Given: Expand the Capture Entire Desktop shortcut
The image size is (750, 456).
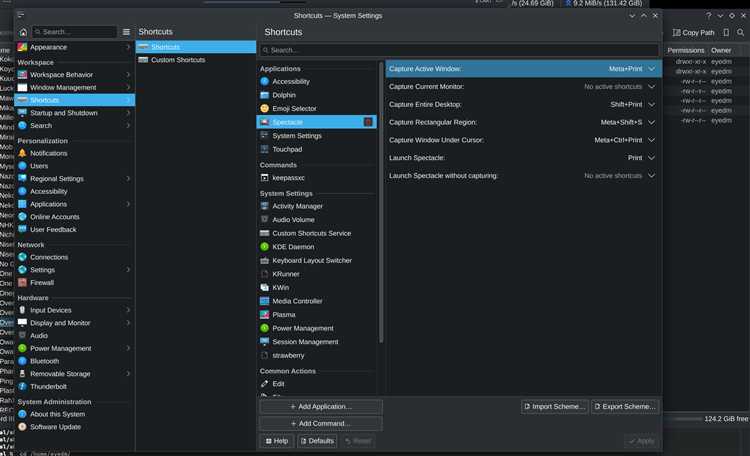Looking at the screenshot, I should (x=651, y=104).
